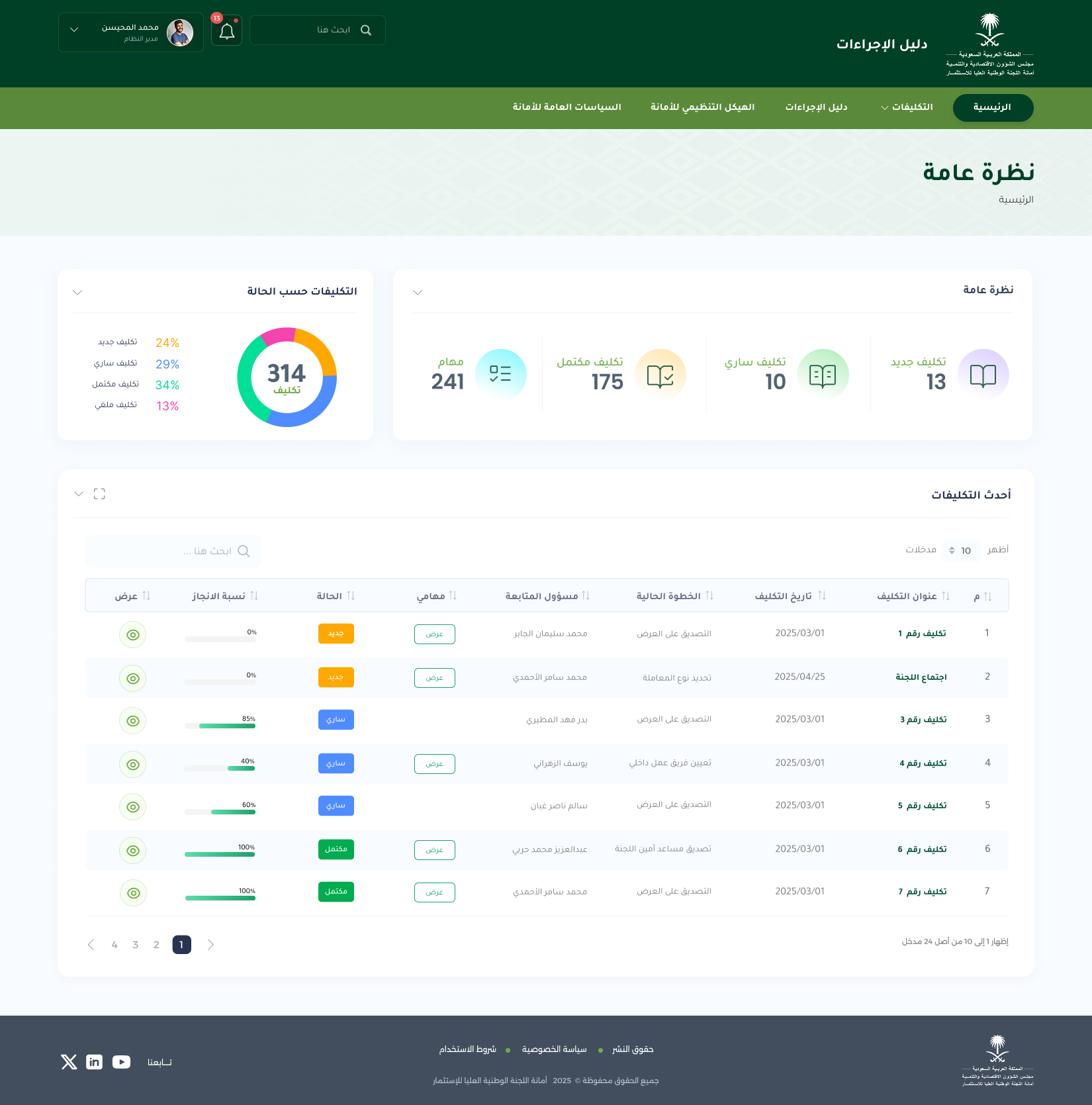Open الهيكل التنظيمي للأمانة nav item

click(702, 107)
